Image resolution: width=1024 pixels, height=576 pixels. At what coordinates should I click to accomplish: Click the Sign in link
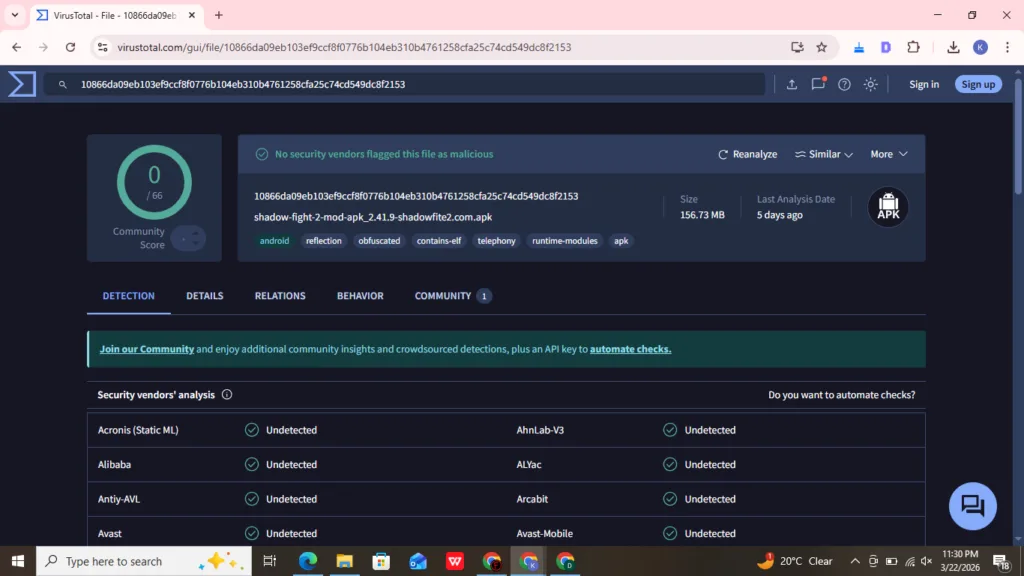click(x=924, y=84)
